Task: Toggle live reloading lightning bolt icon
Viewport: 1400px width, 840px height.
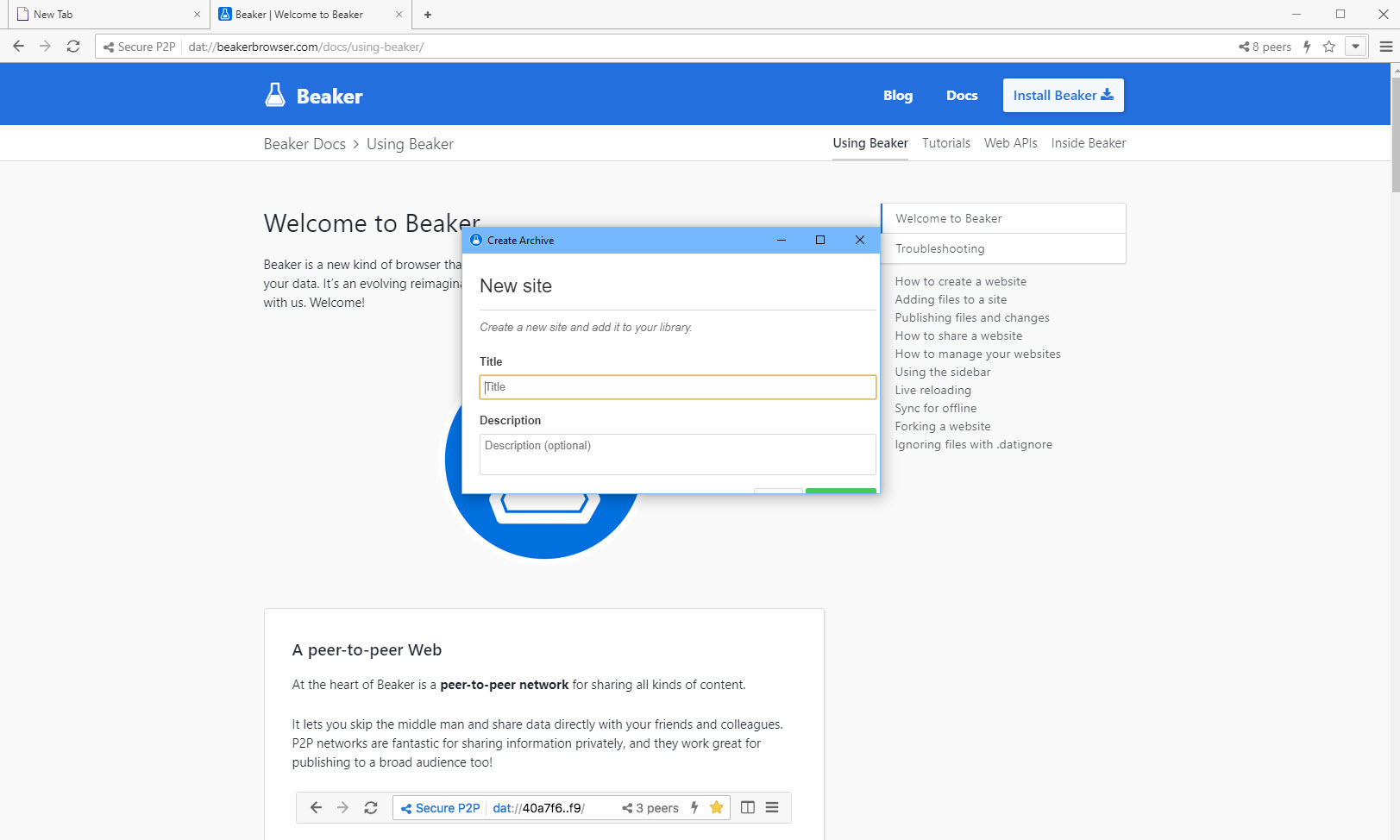Action: (1307, 47)
